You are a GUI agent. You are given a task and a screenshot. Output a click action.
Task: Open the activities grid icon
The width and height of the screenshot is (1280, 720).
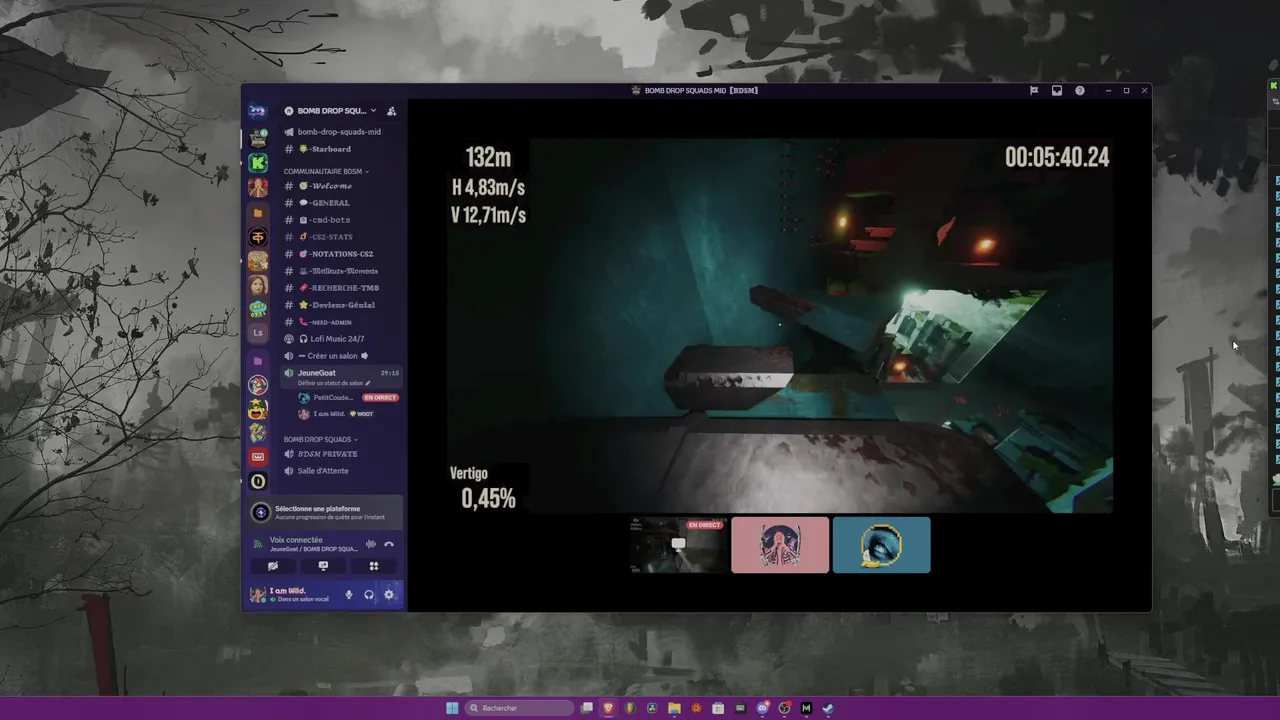pos(374,566)
